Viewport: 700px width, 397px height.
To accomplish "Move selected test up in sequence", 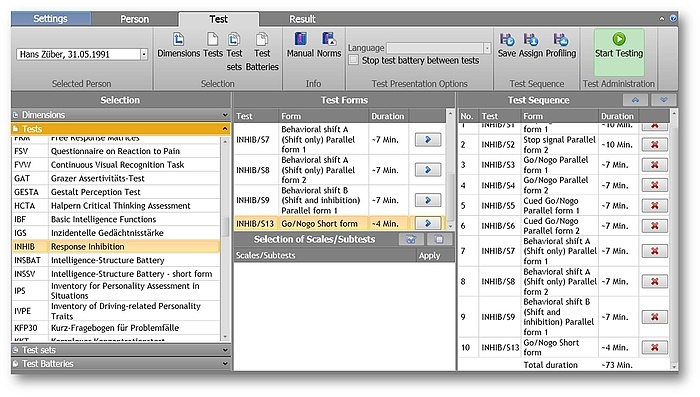I will click(635, 100).
